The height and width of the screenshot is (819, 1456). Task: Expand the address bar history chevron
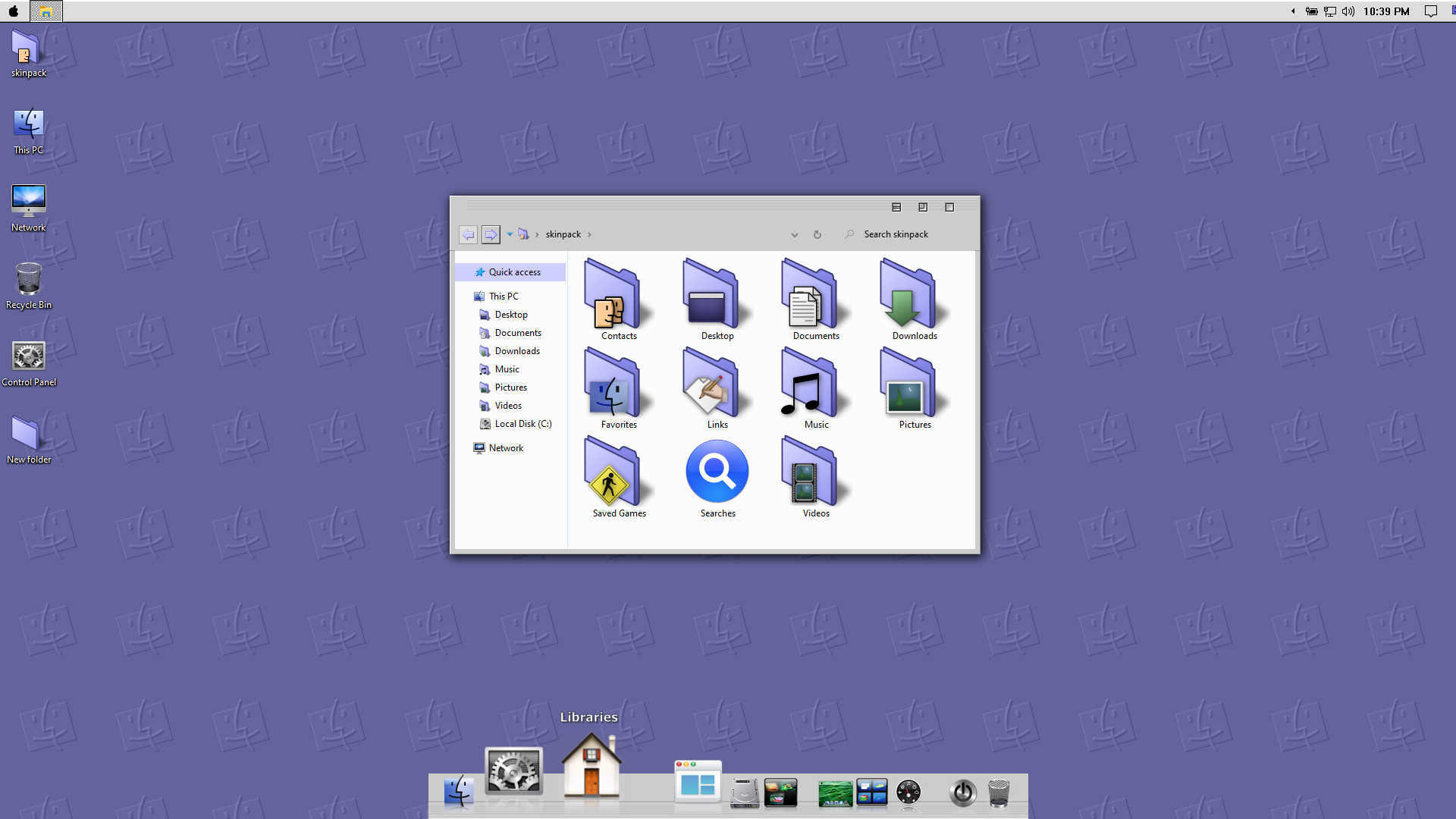(794, 234)
